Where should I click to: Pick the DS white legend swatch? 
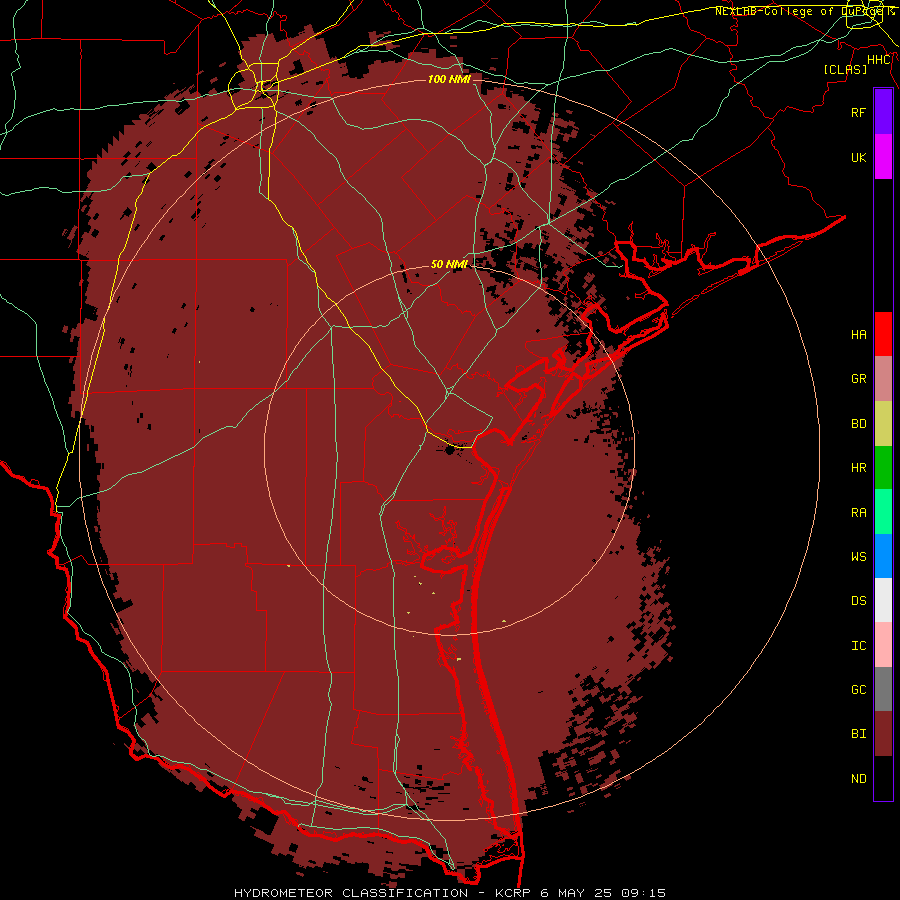pyautogui.click(x=883, y=600)
